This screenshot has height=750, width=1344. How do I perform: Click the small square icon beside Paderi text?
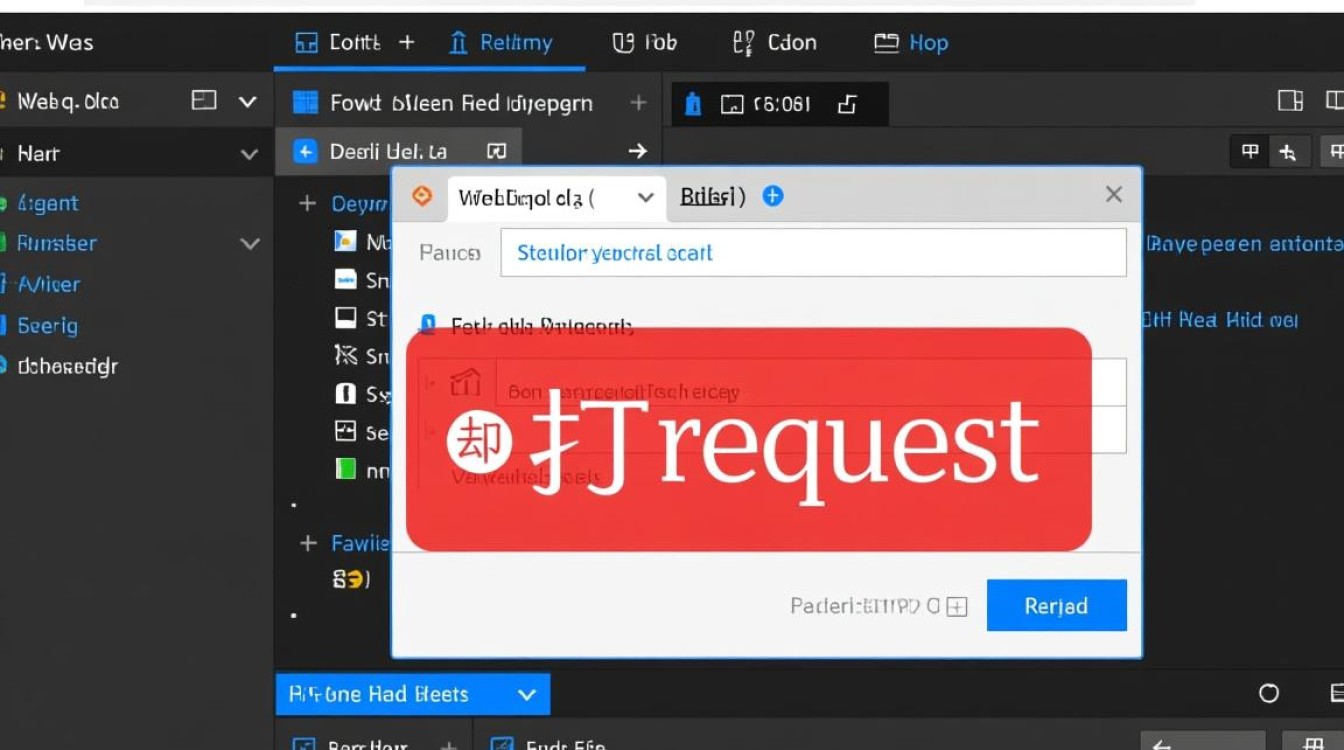957,606
